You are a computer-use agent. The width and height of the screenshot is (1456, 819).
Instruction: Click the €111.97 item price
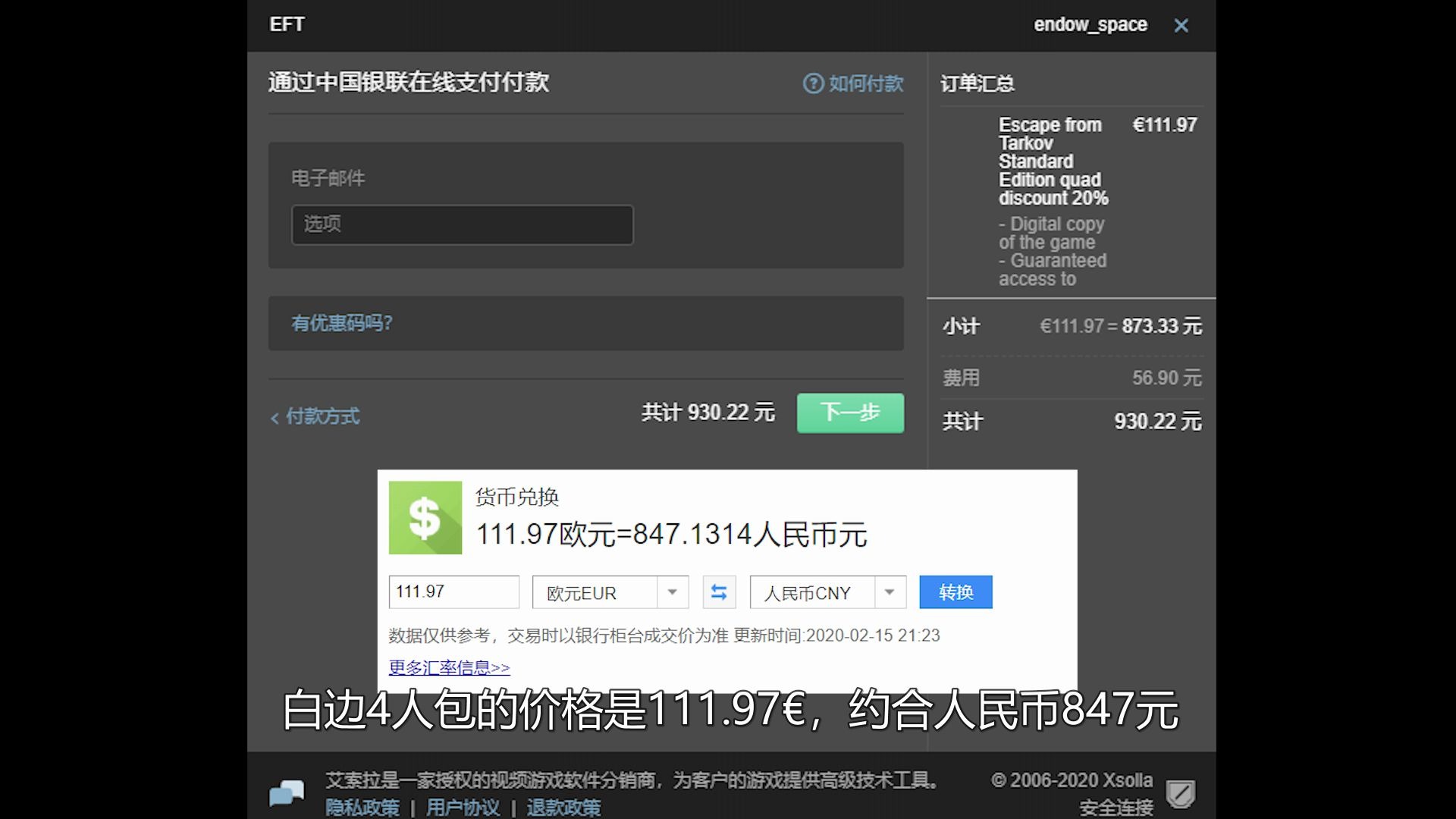(x=1165, y=125)
